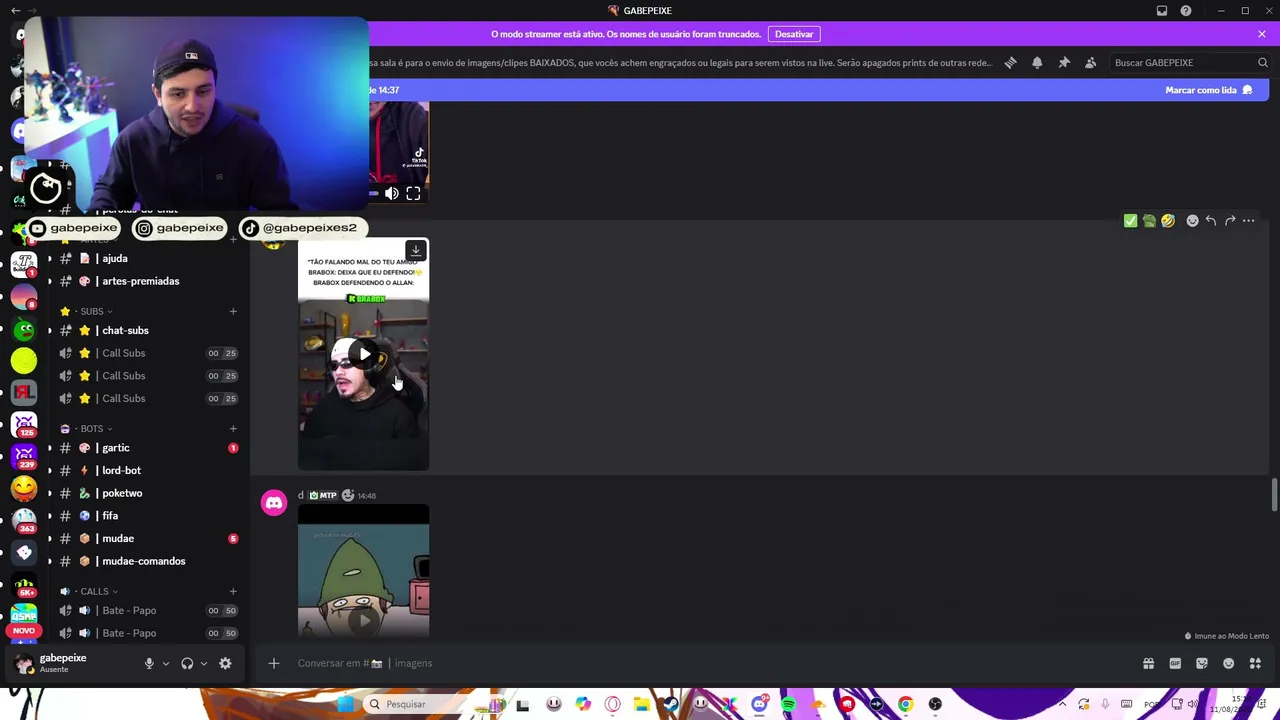Open the sticker picker
1280x720 pixels.
point(1202,663)
